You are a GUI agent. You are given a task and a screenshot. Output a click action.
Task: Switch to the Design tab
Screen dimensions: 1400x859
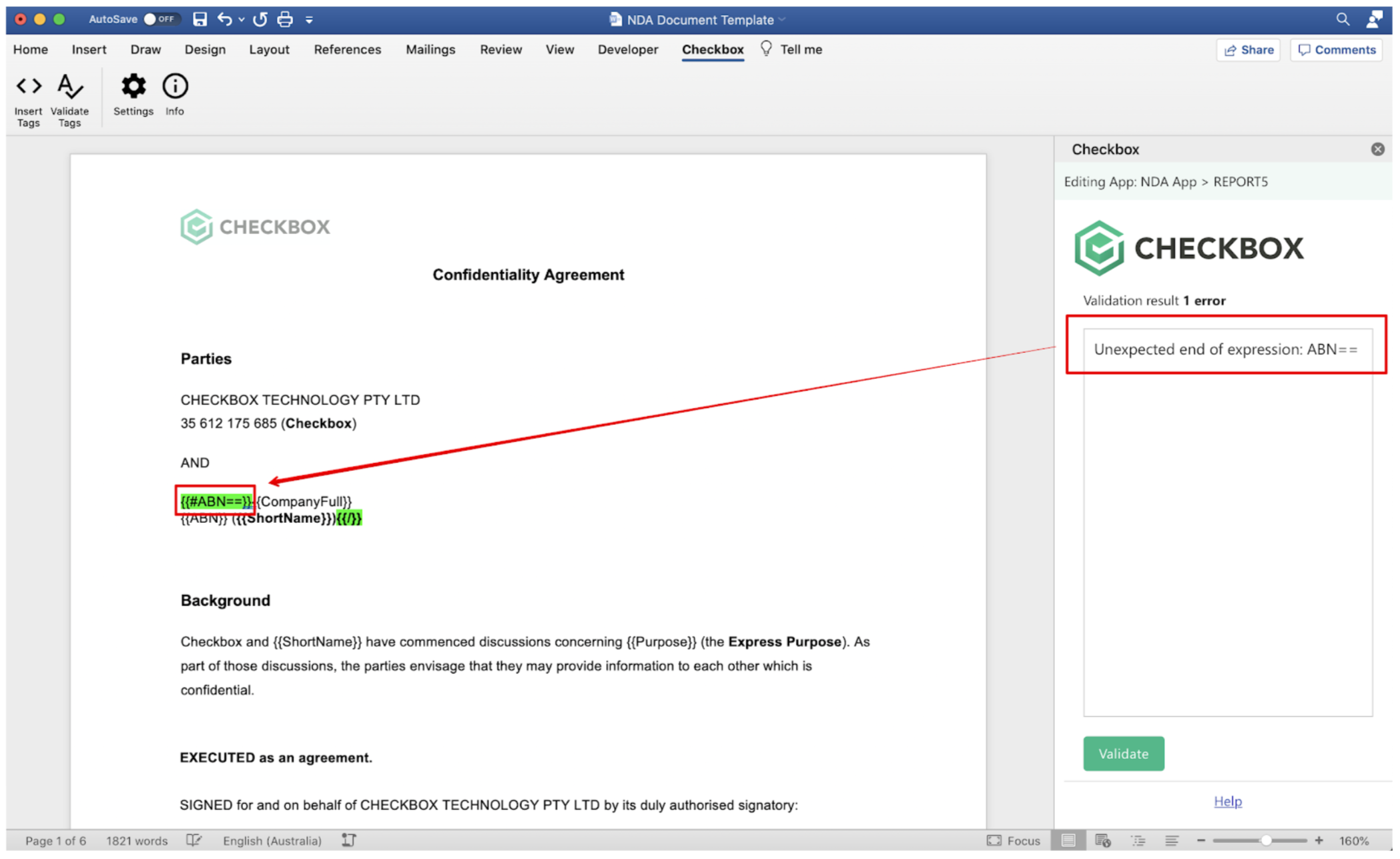pyautogui.click(x=205, y=49)
